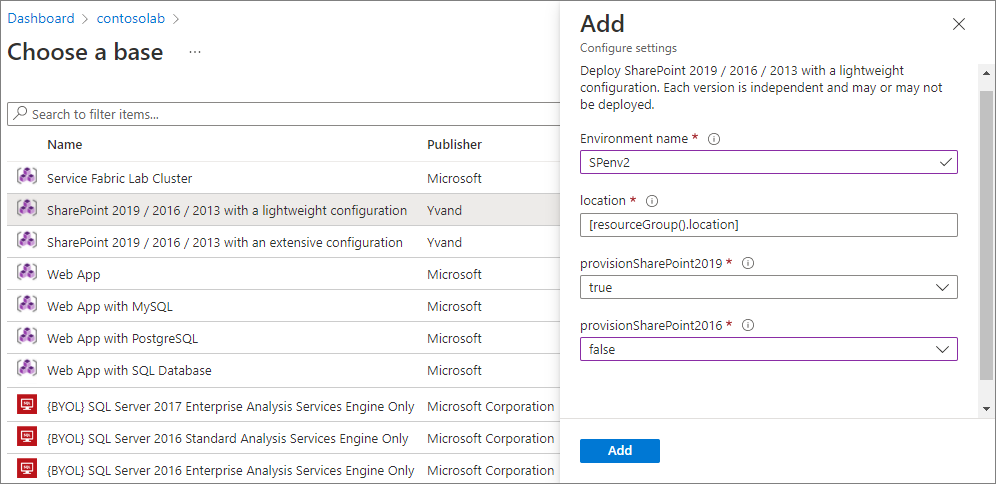Select BYOL SQL Server 2016 Enterprise Analysis Services
The height and width of the screenshot is (484, 996).
coord(231,471)
